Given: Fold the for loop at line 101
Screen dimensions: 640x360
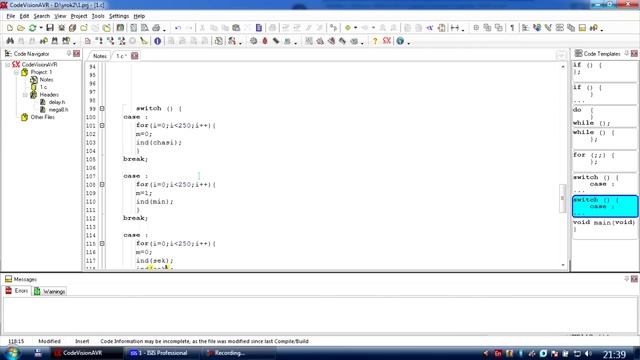Looking at the screenshot, I should [102, 125].
